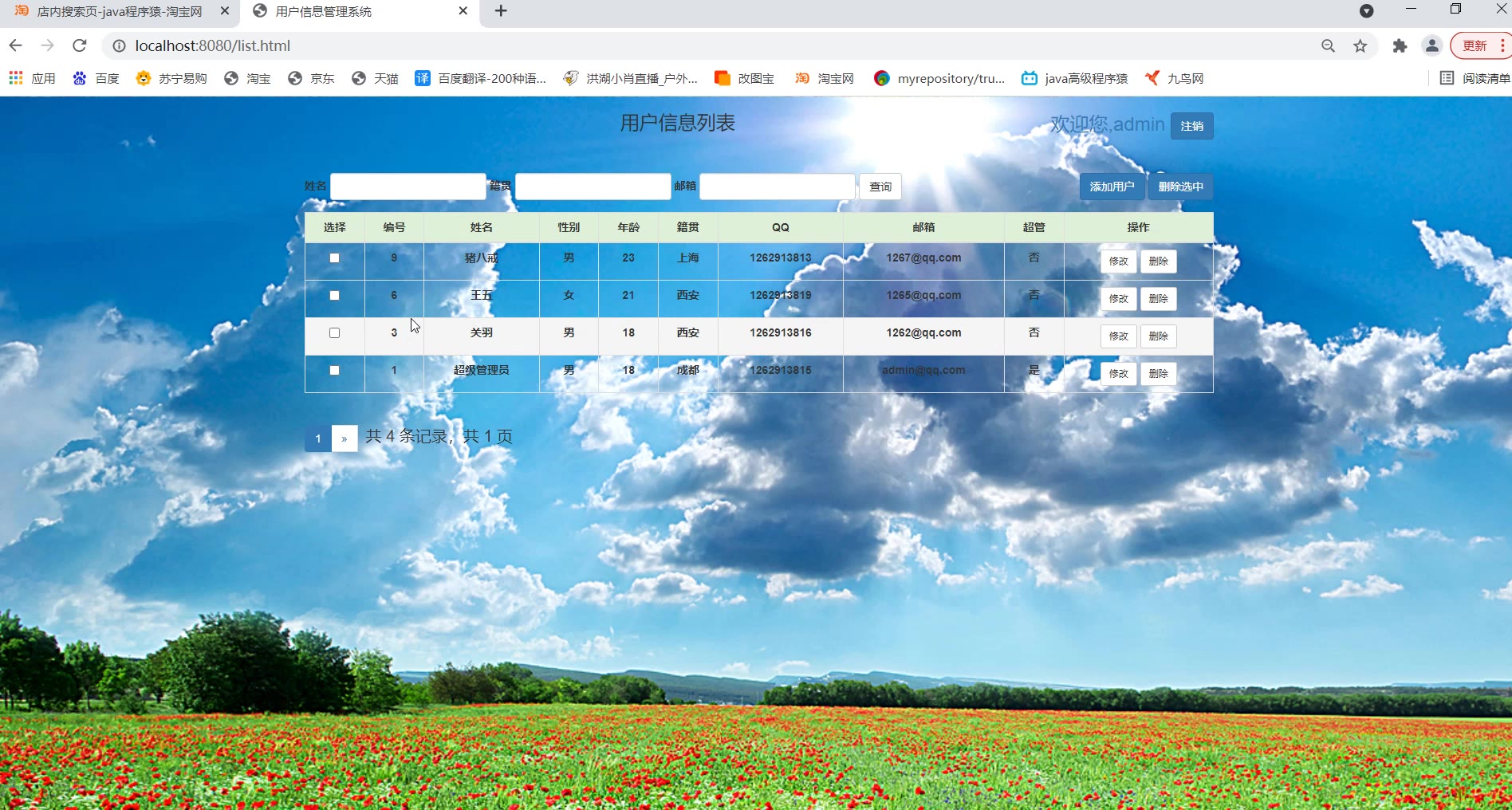The width and height of the screenshot is (1512, 810).
Task: Open the tab search dropdown arrow
Action: coord(1366,11)
